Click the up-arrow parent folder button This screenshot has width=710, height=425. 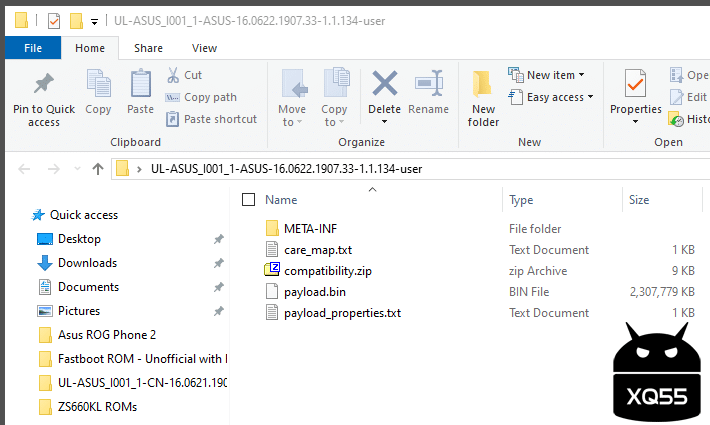click(97, 169)
